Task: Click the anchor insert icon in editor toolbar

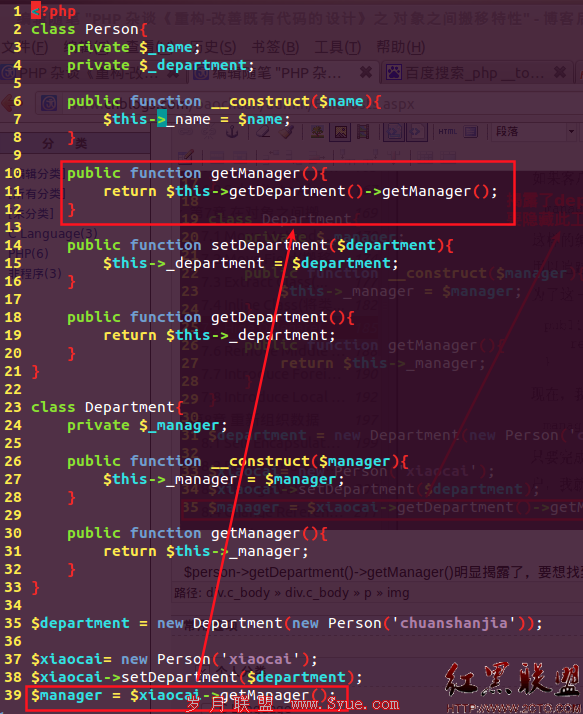Action: 232,132
